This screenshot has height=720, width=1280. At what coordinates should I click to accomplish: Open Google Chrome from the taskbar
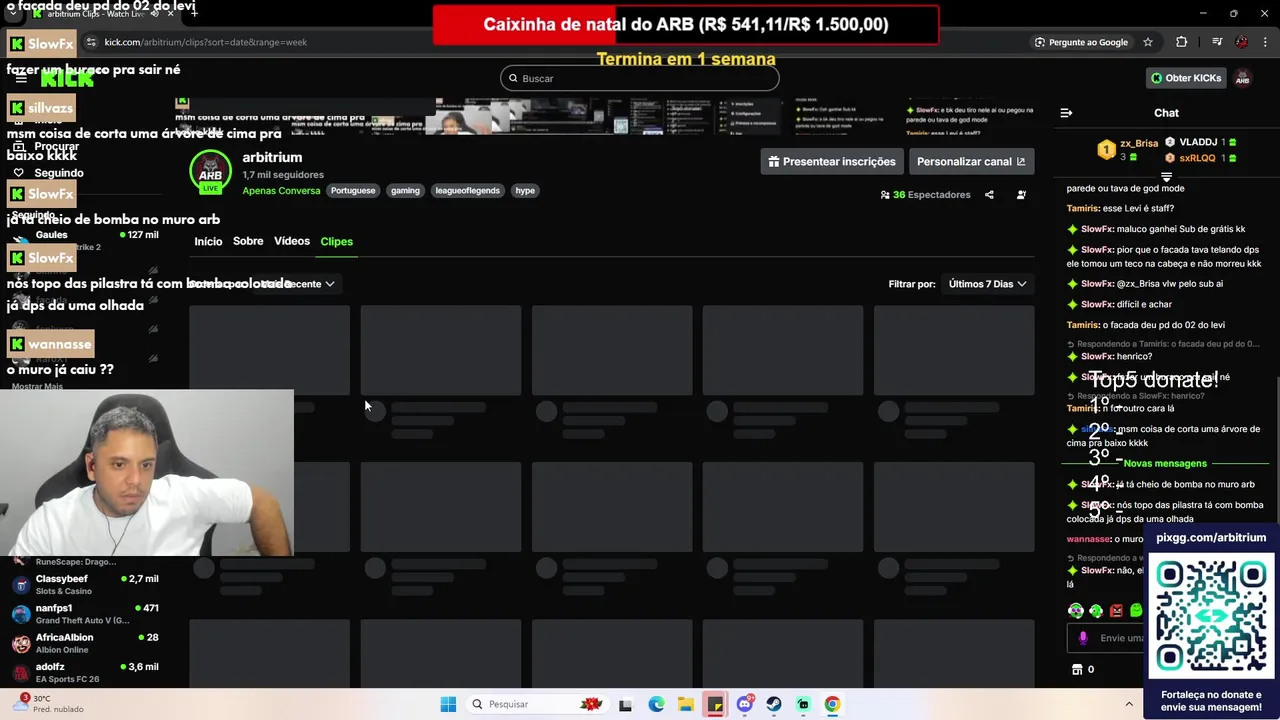832,704
